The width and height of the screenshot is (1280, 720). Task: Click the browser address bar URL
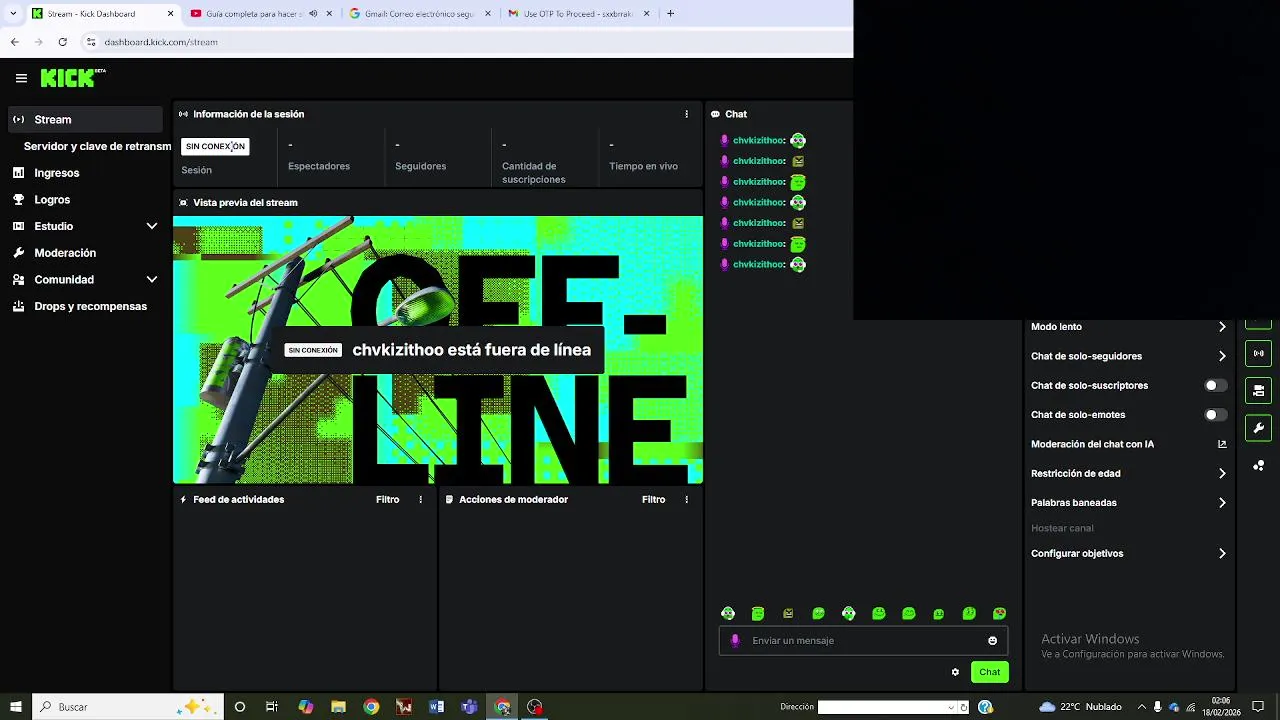pyautogui.click(x=161, y=42)
